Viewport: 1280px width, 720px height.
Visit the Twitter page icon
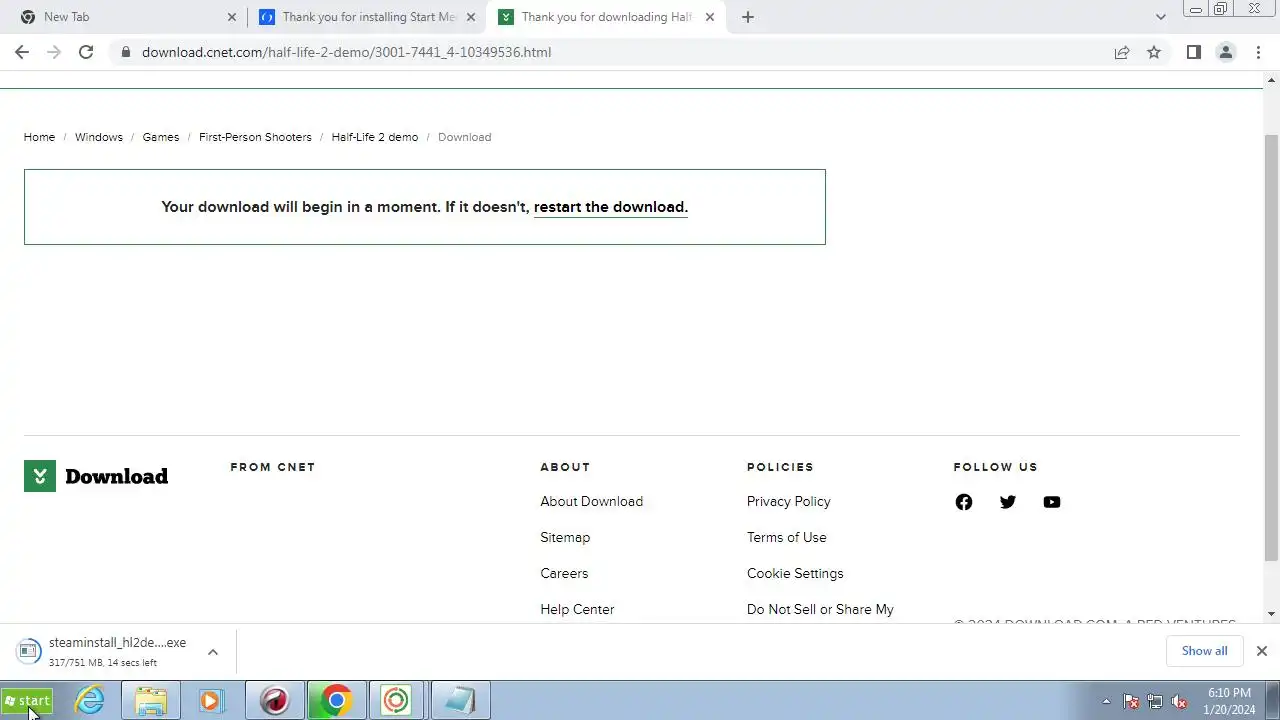[x=1008, y=502]
